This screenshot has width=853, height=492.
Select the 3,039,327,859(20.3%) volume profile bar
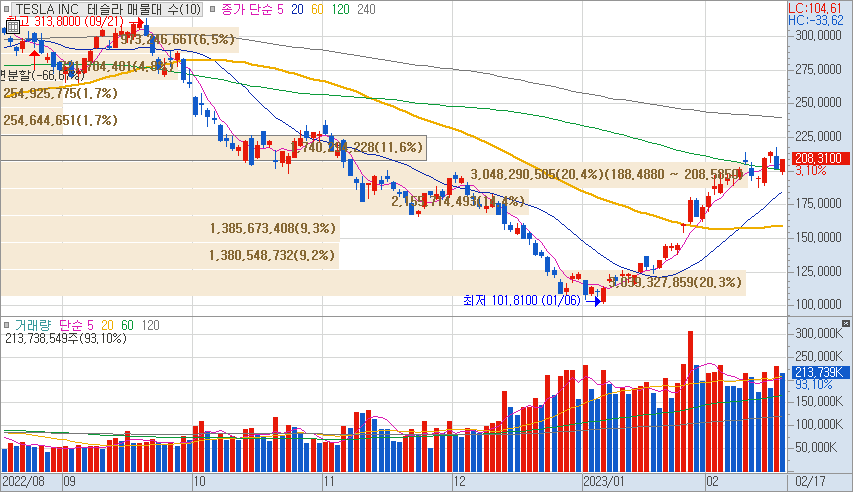tap(373, 282)
